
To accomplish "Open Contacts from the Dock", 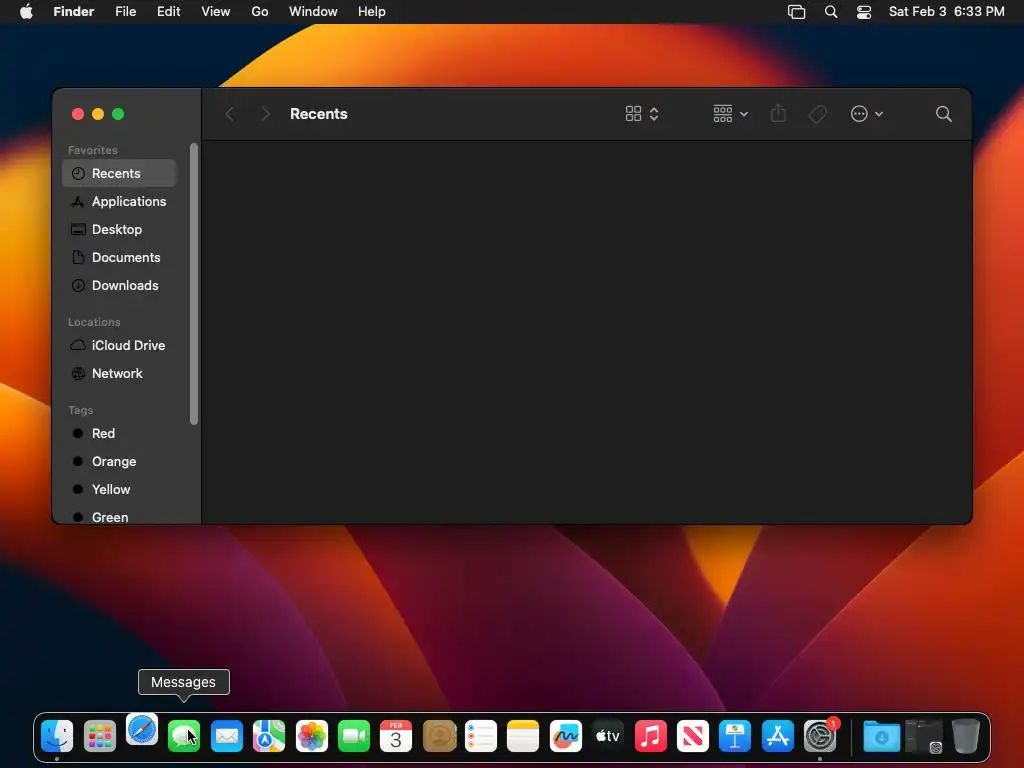I will tap(439, 736).
